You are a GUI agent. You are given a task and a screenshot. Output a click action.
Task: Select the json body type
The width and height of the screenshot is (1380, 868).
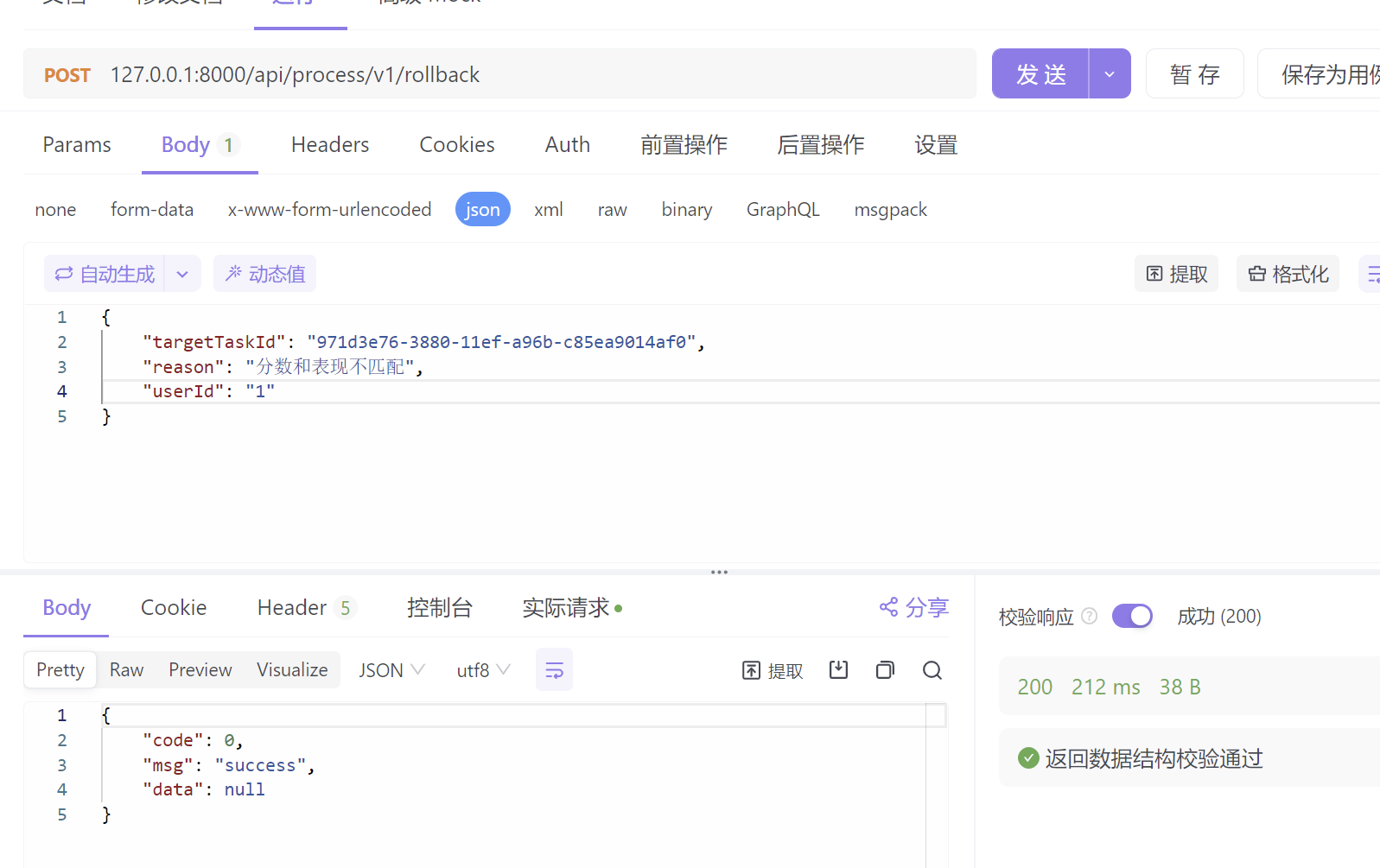click(x=483, y=210)
